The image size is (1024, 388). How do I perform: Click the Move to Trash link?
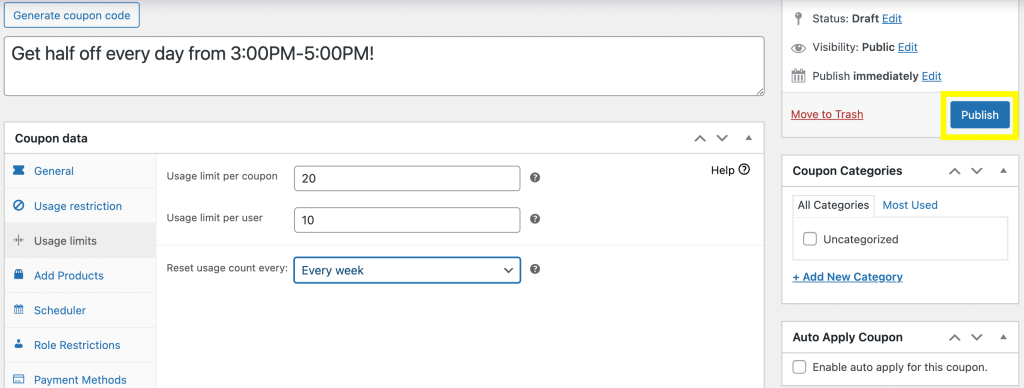point(827,114)
